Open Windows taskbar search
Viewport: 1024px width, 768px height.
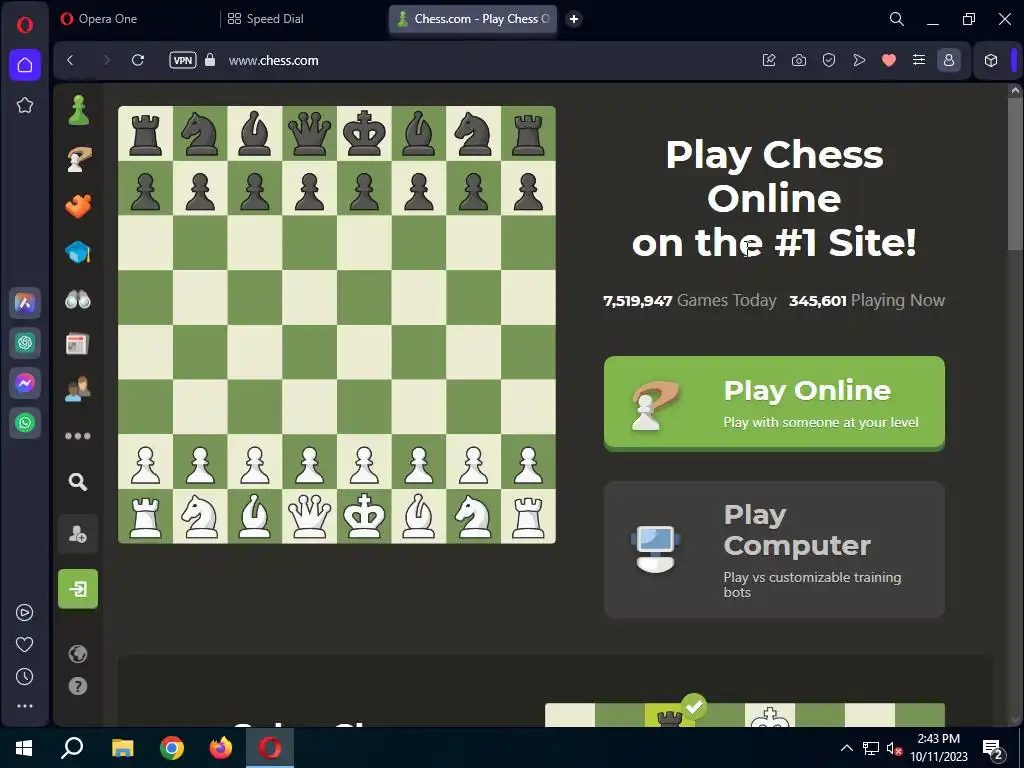coord(72,748)
